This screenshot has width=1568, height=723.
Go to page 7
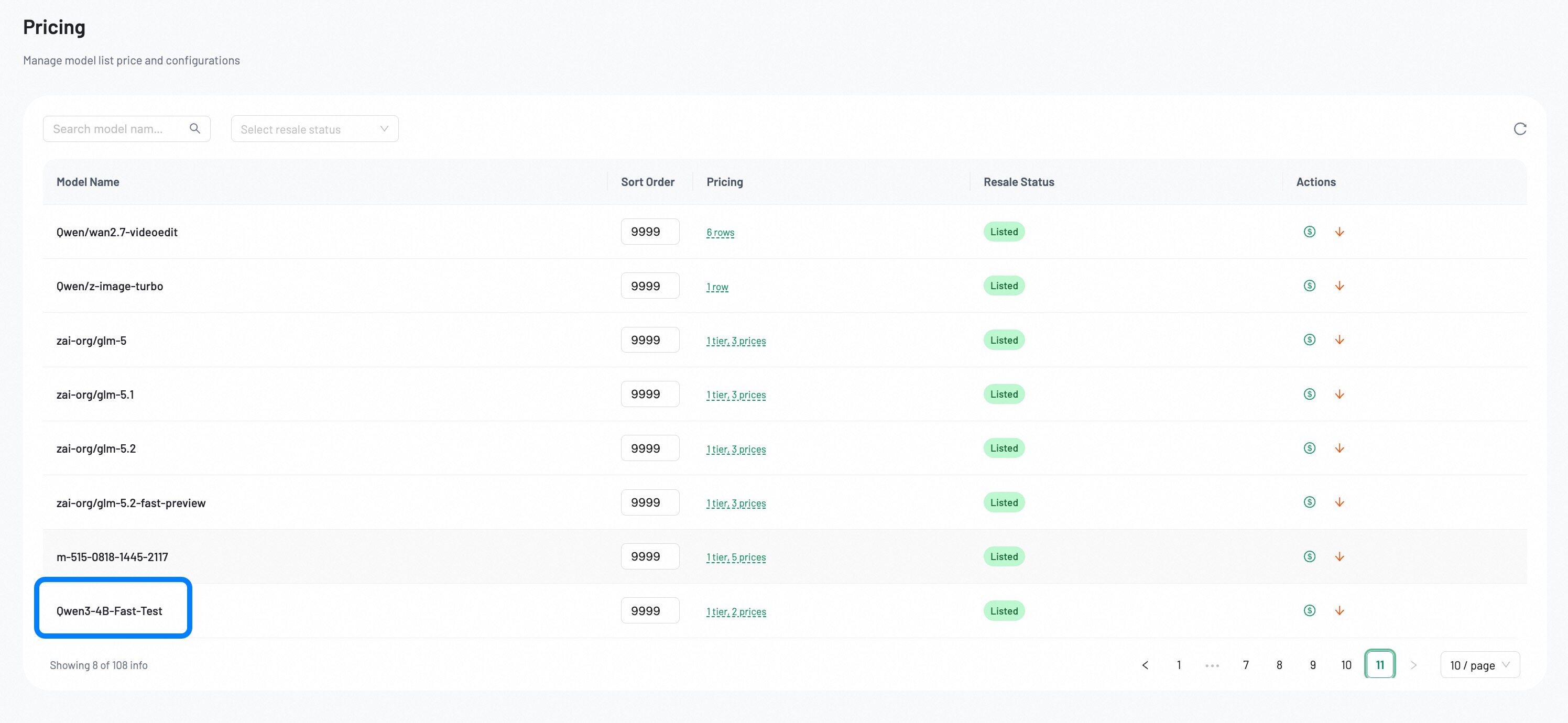tap(1245, 664)
